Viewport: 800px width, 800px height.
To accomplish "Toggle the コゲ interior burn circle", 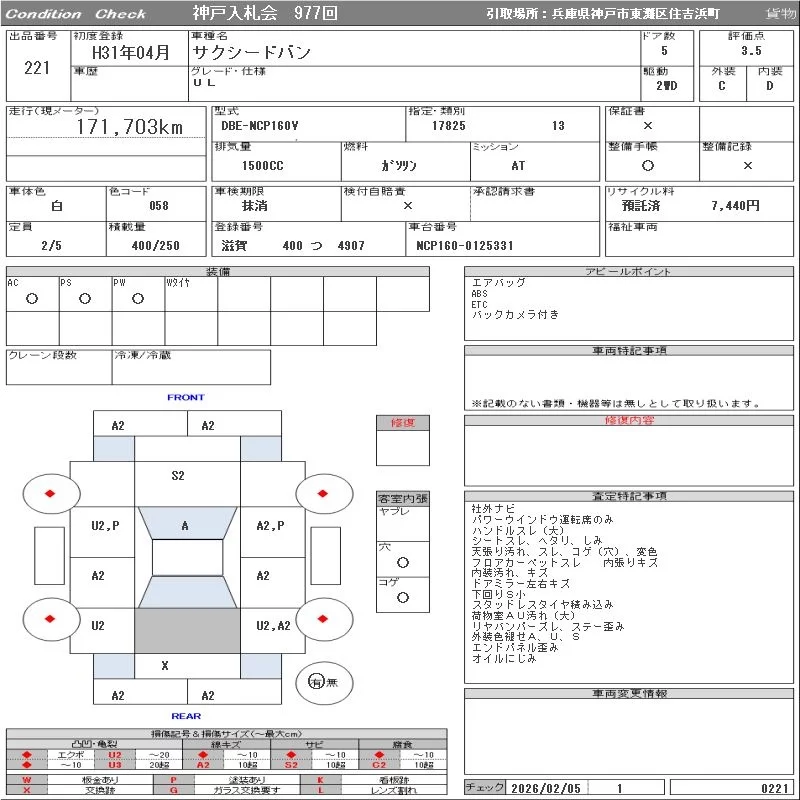I will click(403, 597).
